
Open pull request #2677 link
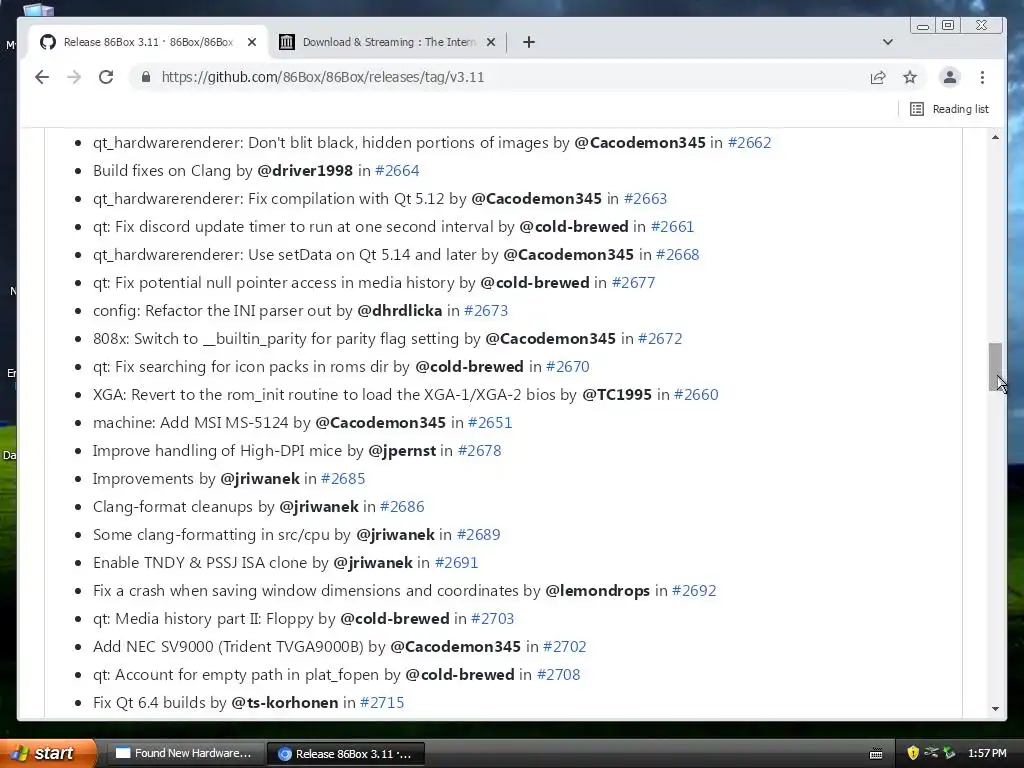(x=633, y=283)
